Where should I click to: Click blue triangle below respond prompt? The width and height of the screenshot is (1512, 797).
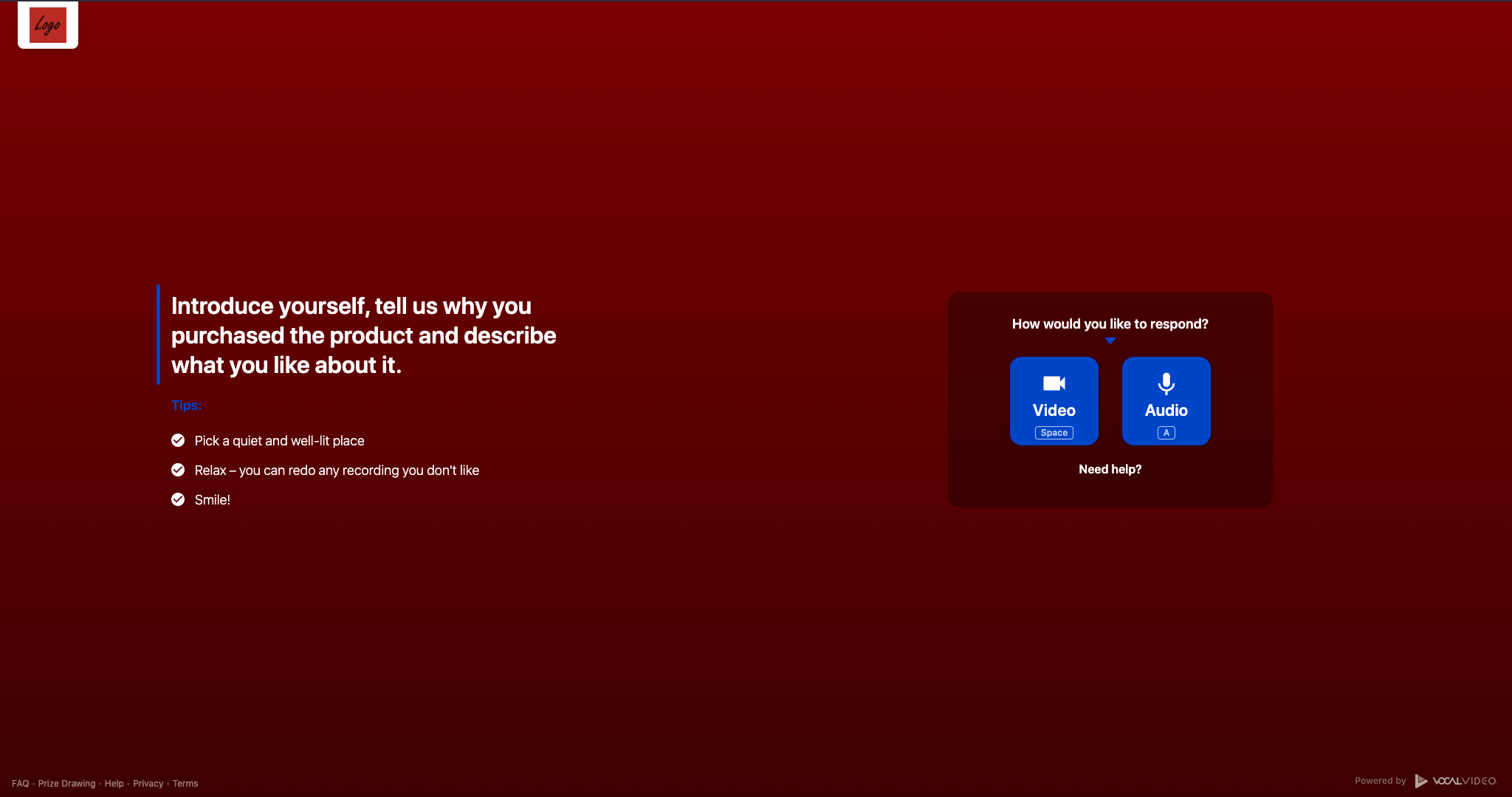pyautogui.click(x=1110, y=341)
